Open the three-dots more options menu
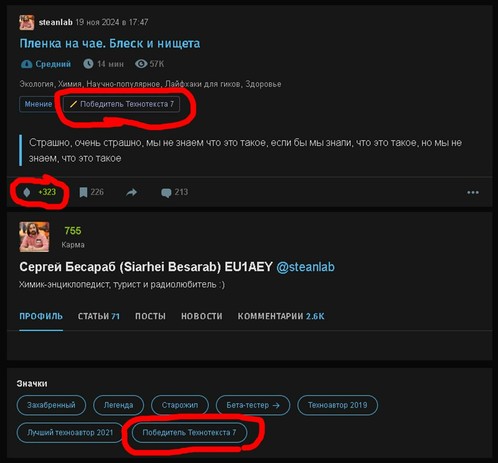This screenshot has height=463, width=498. coord(473,192)
